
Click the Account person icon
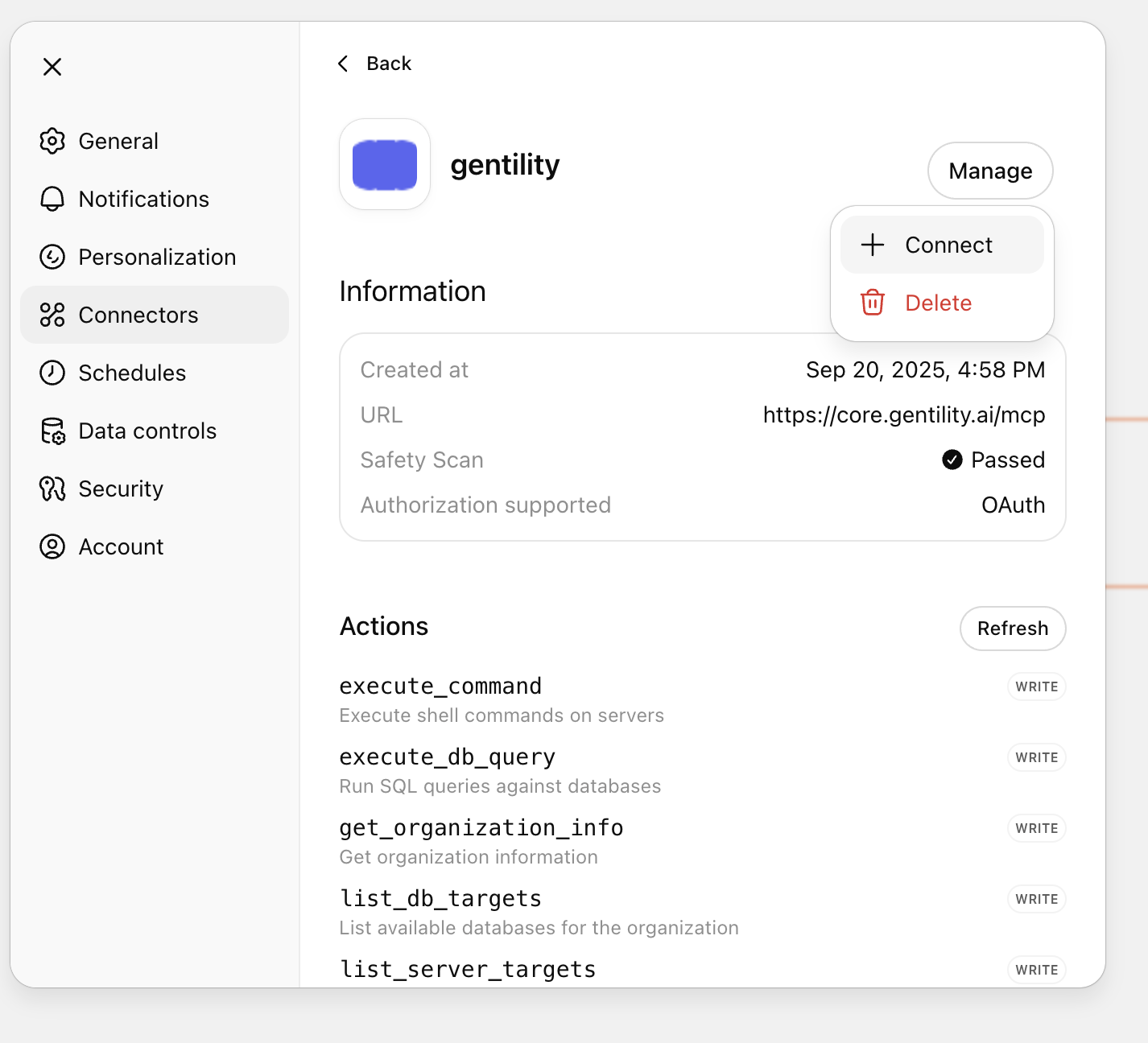[x=52, y=546]
